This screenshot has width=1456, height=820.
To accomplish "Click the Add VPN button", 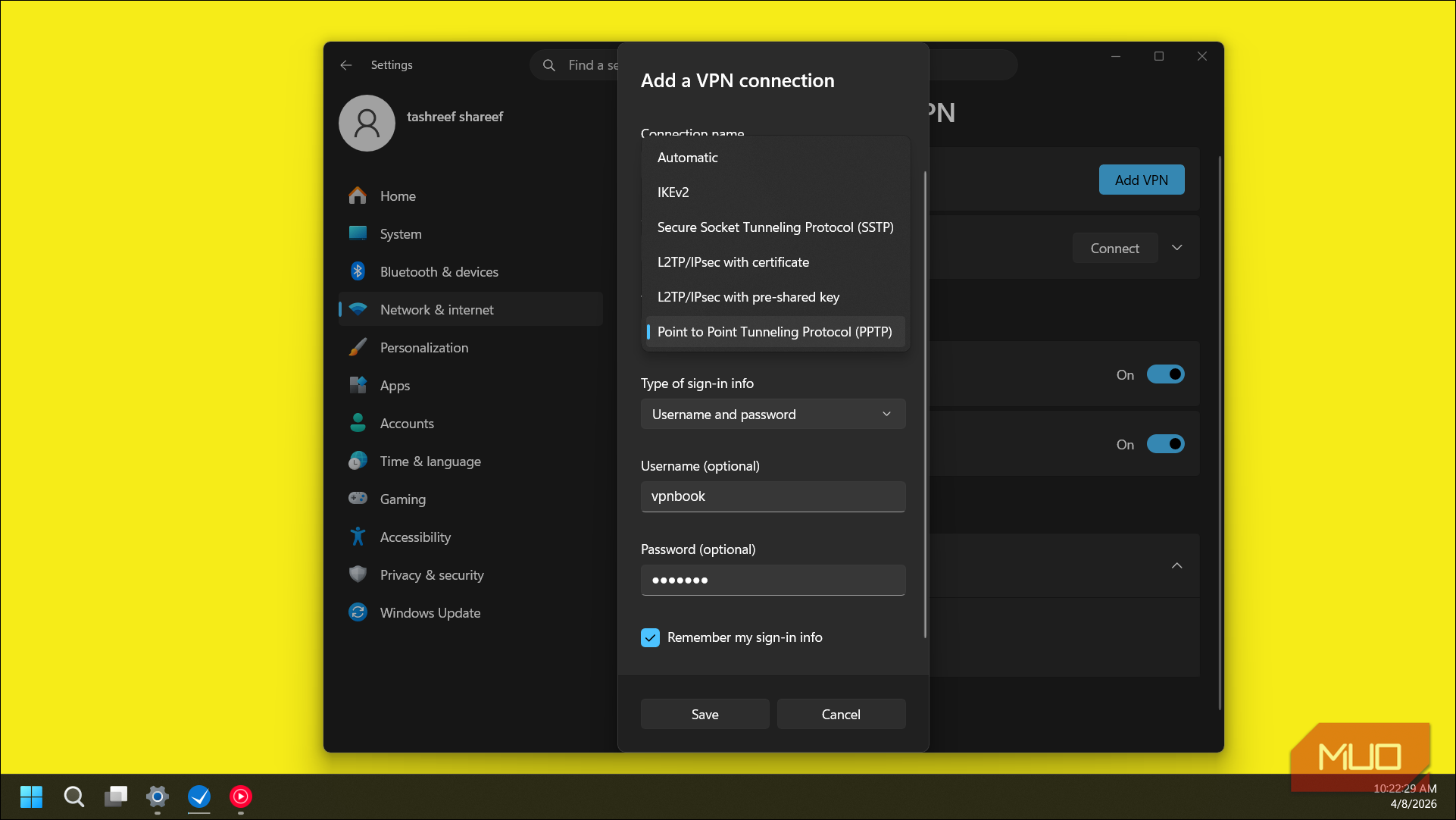I will [x=1141, y=180].
